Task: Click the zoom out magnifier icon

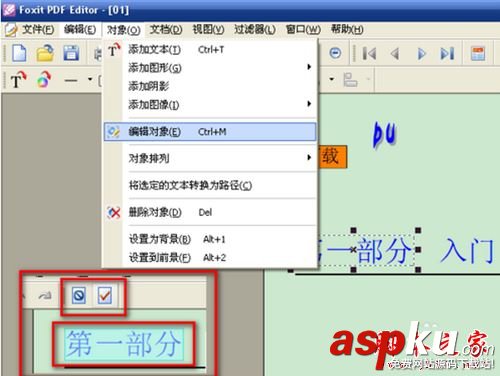Action: point(335,53)
